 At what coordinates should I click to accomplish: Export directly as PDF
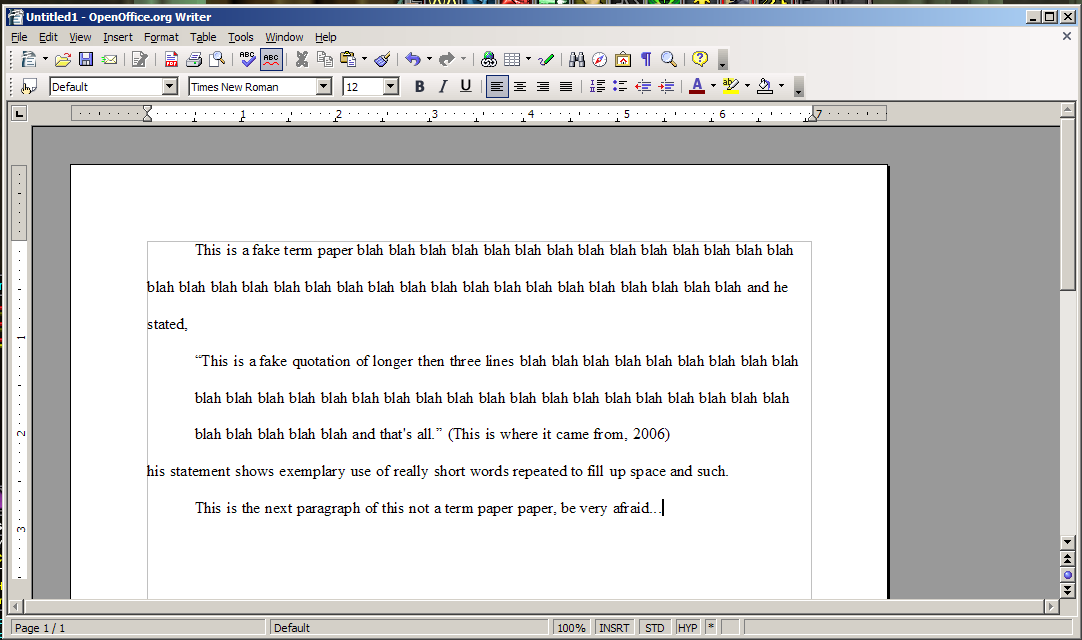[171, 60]
